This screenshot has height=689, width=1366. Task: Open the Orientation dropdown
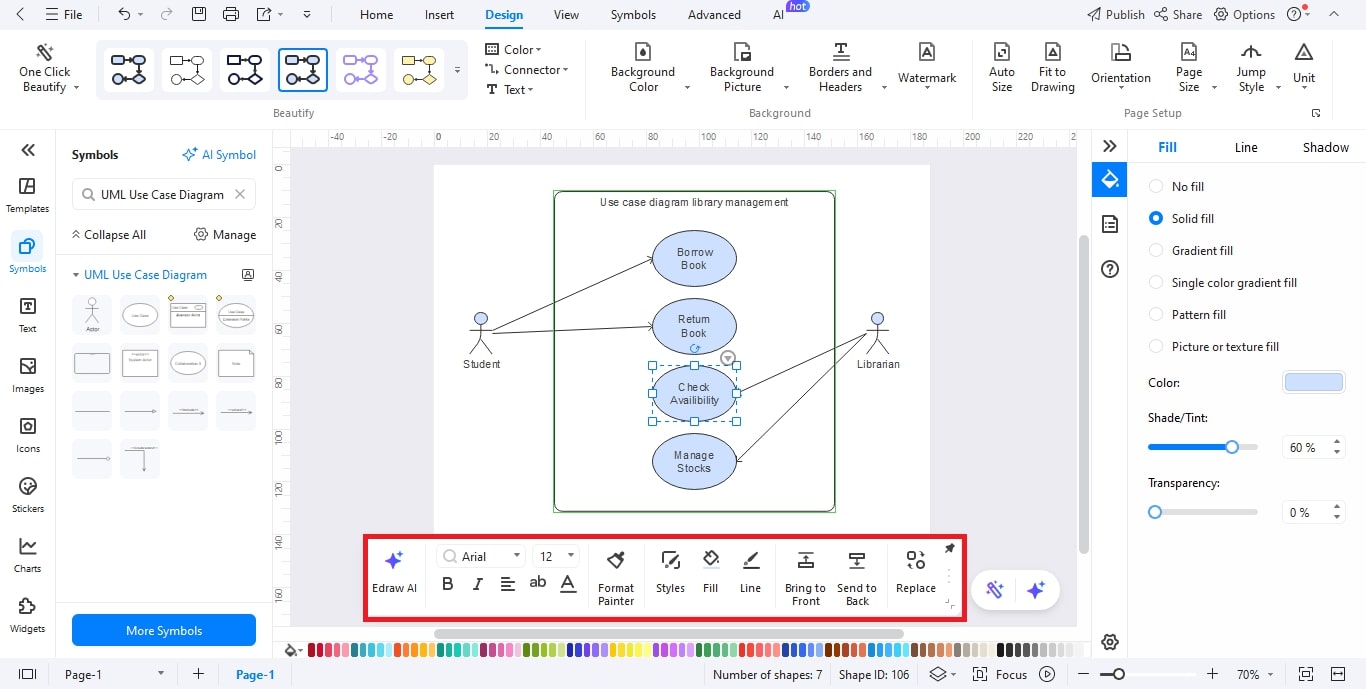click(x=1120, y=68)
